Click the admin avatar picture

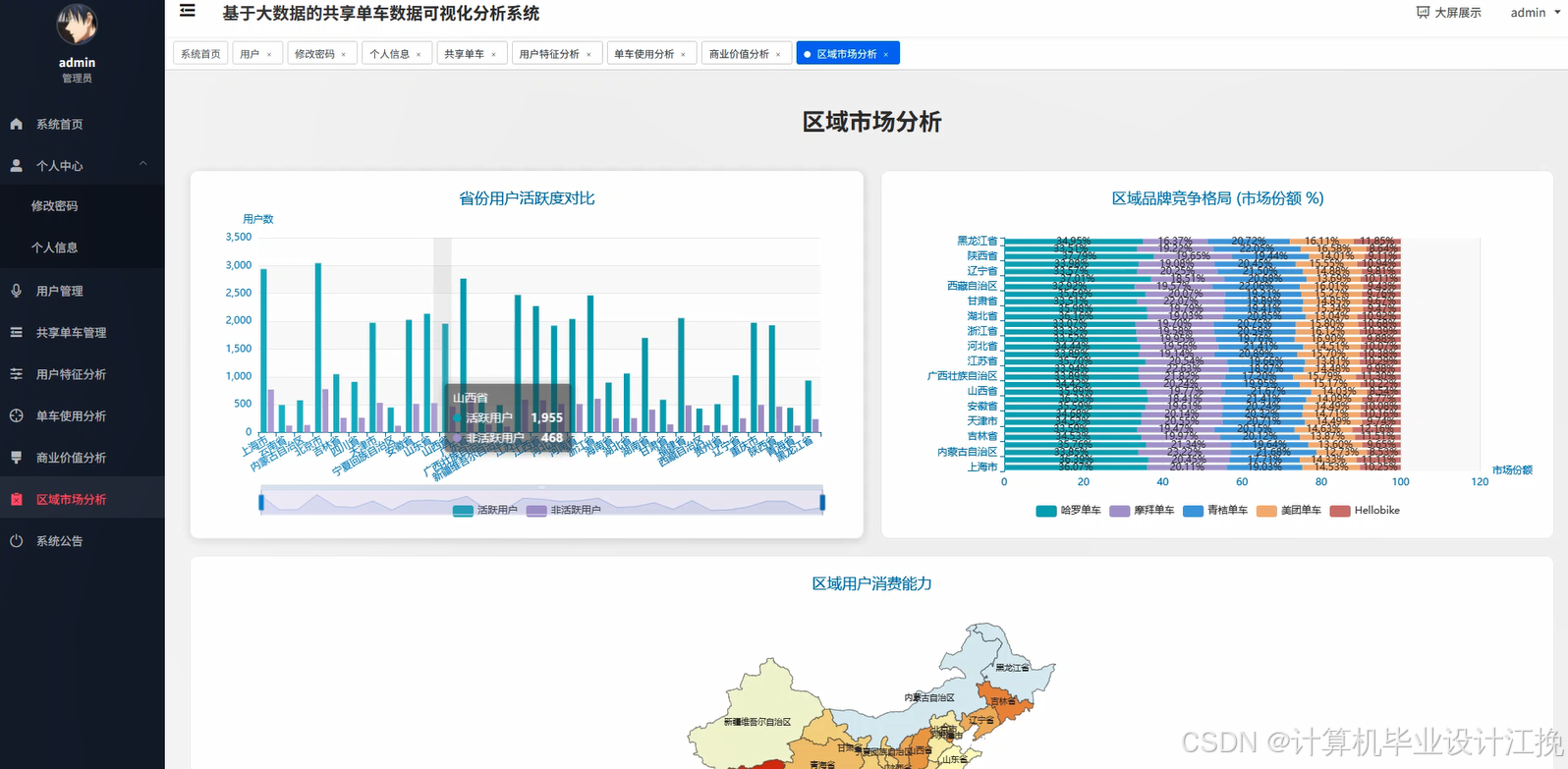[77, 26]
